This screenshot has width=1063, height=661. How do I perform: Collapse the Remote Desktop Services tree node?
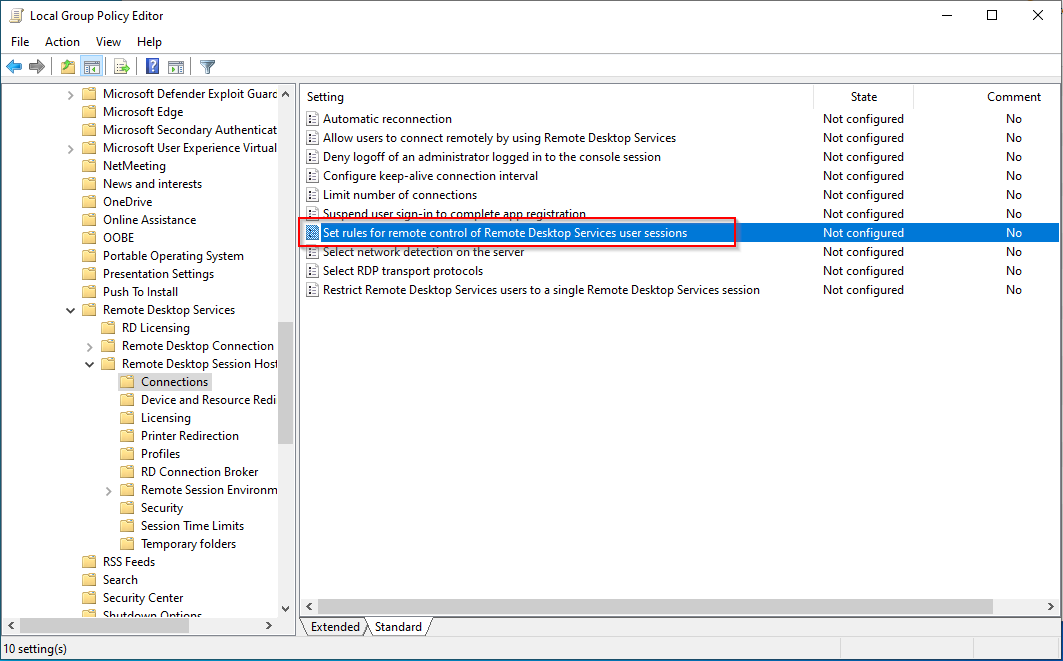coord(71,310)
